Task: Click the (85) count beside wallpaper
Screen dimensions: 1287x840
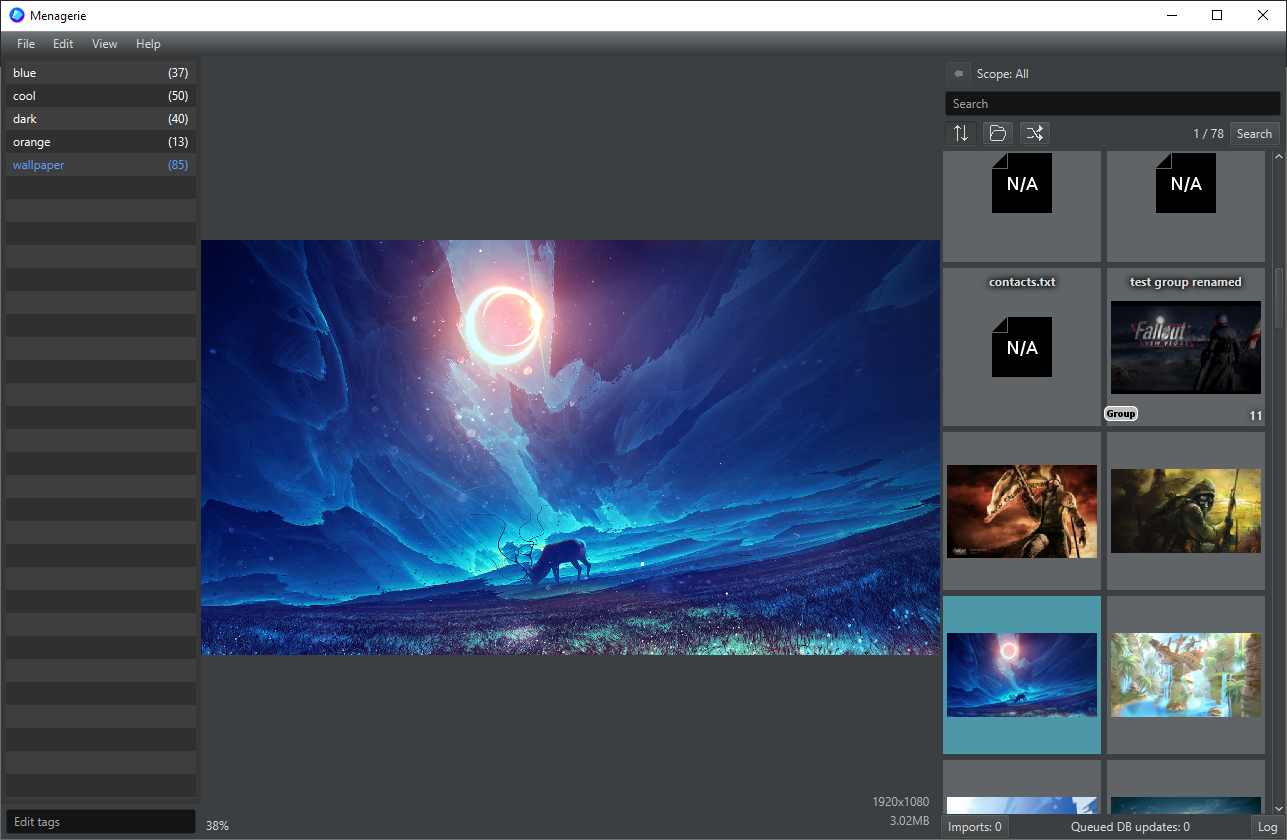Action: click(x=178, y=165)
